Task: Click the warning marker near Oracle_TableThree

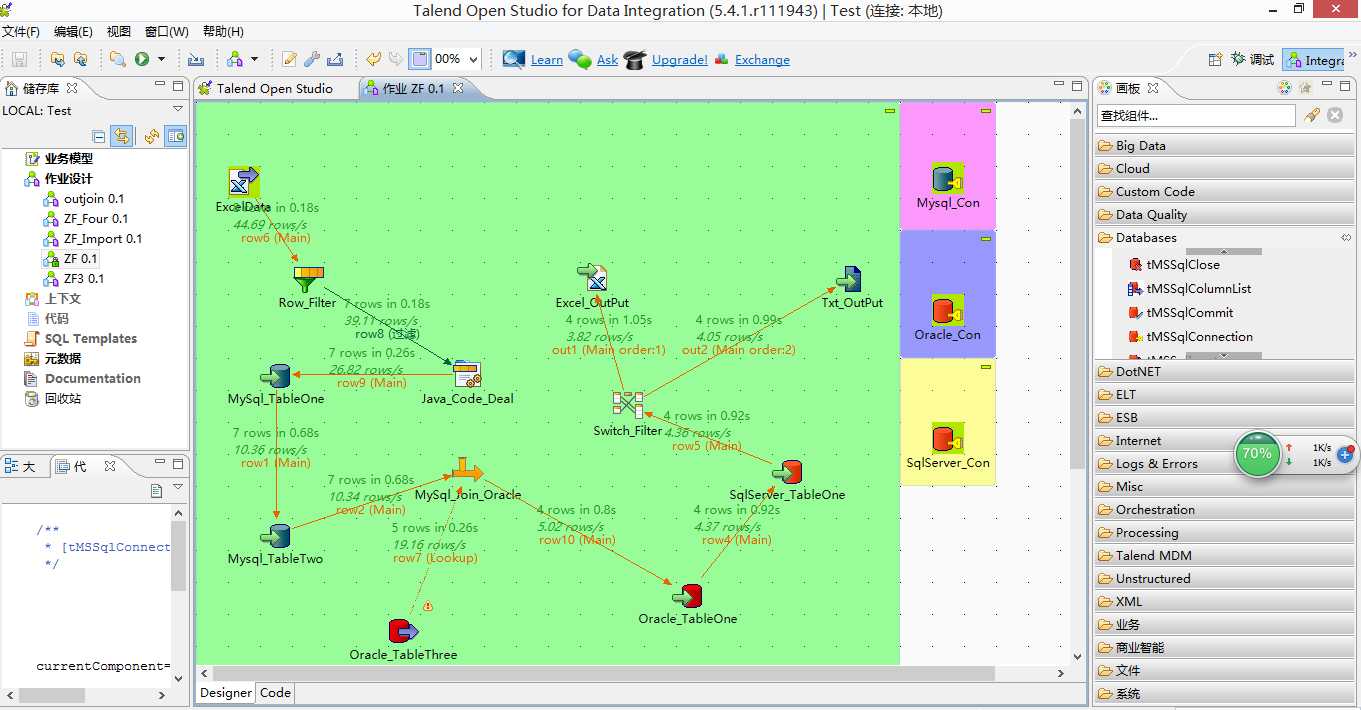Action: point(428,606)
